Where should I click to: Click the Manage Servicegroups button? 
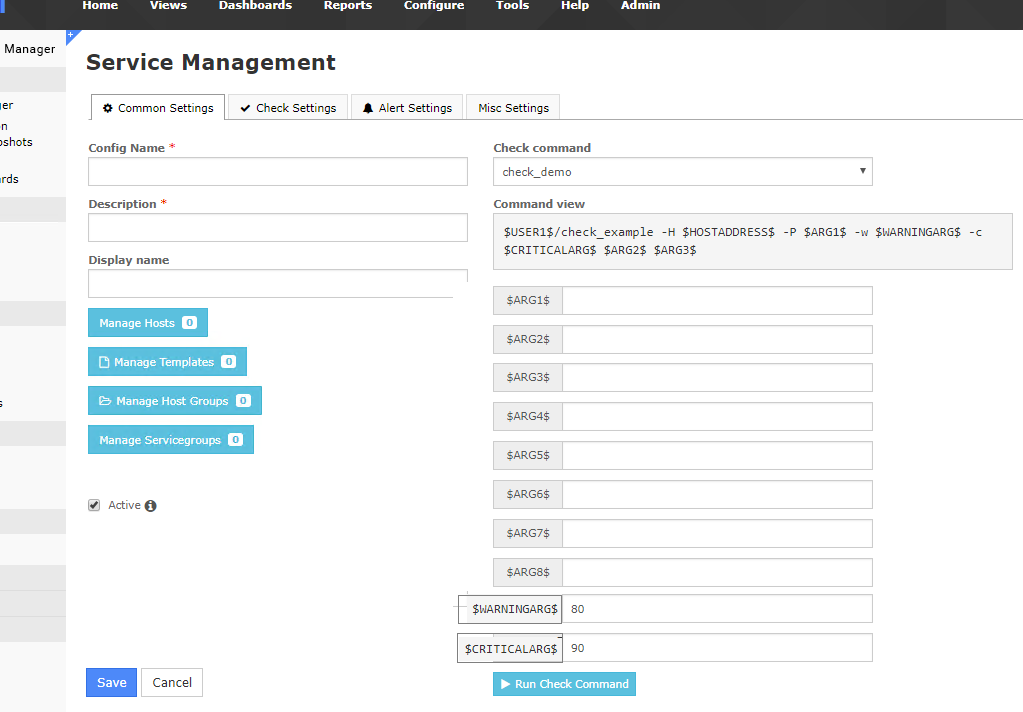coord(170,440)
